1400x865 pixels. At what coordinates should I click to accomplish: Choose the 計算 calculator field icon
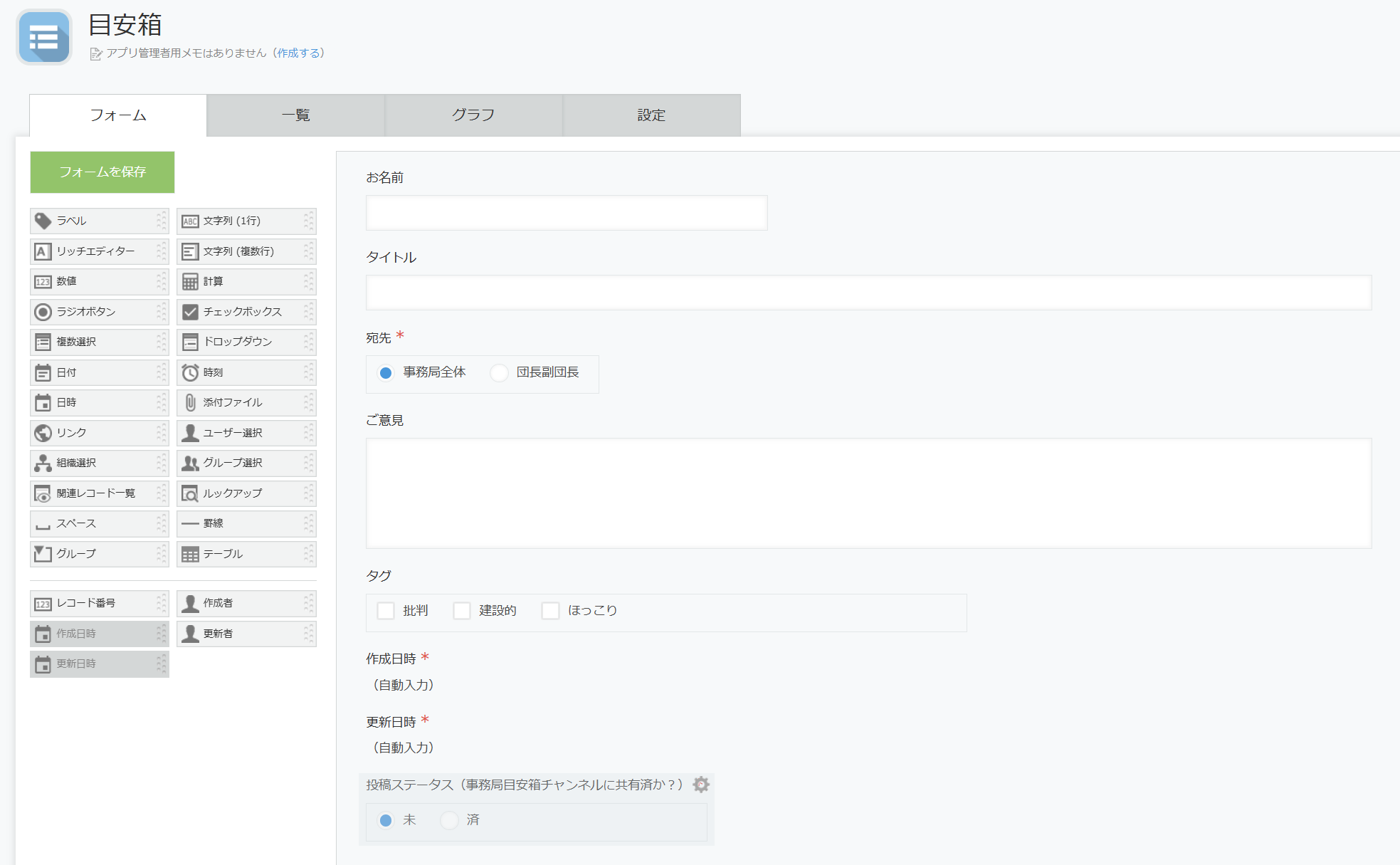190,282
